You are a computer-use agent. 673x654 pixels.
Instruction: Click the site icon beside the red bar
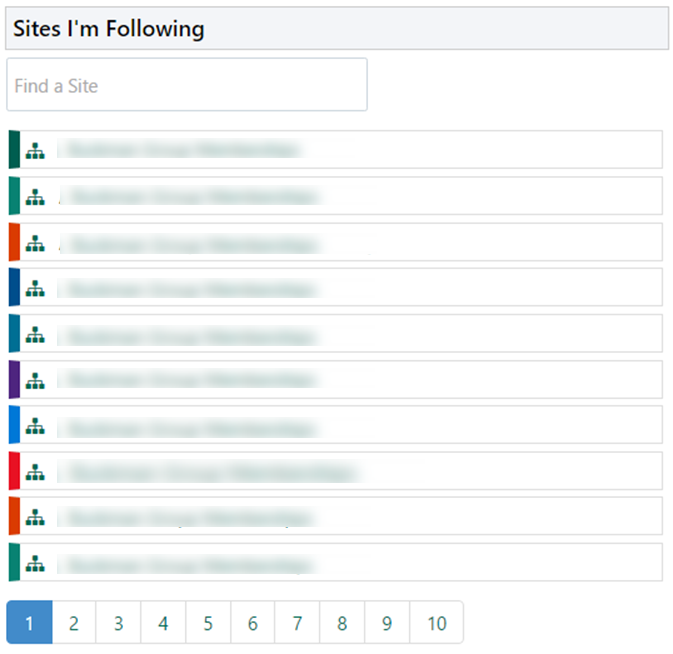coord(35,471)
